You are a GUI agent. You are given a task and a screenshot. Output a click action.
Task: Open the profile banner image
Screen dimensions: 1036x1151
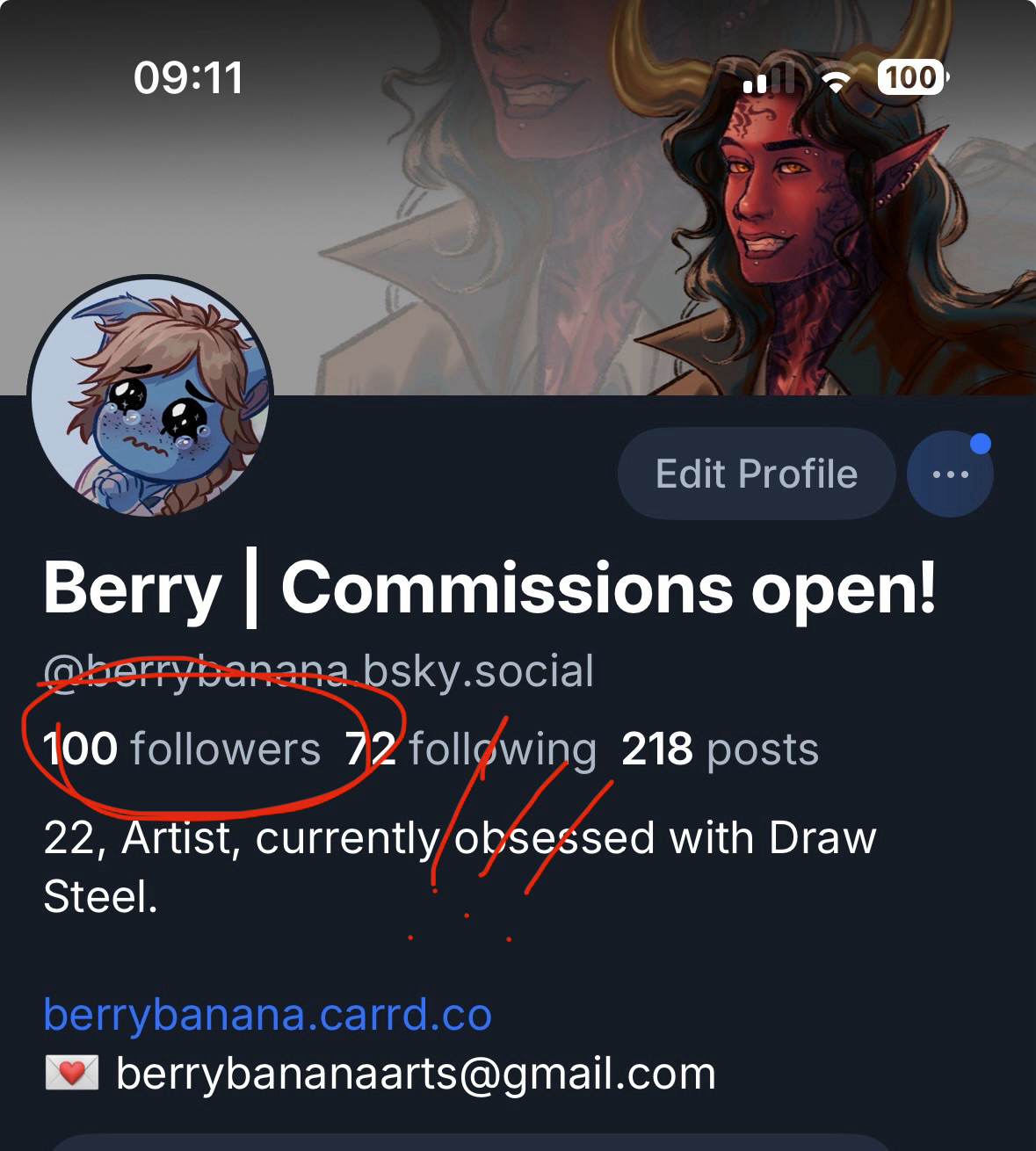click(518, 198)
